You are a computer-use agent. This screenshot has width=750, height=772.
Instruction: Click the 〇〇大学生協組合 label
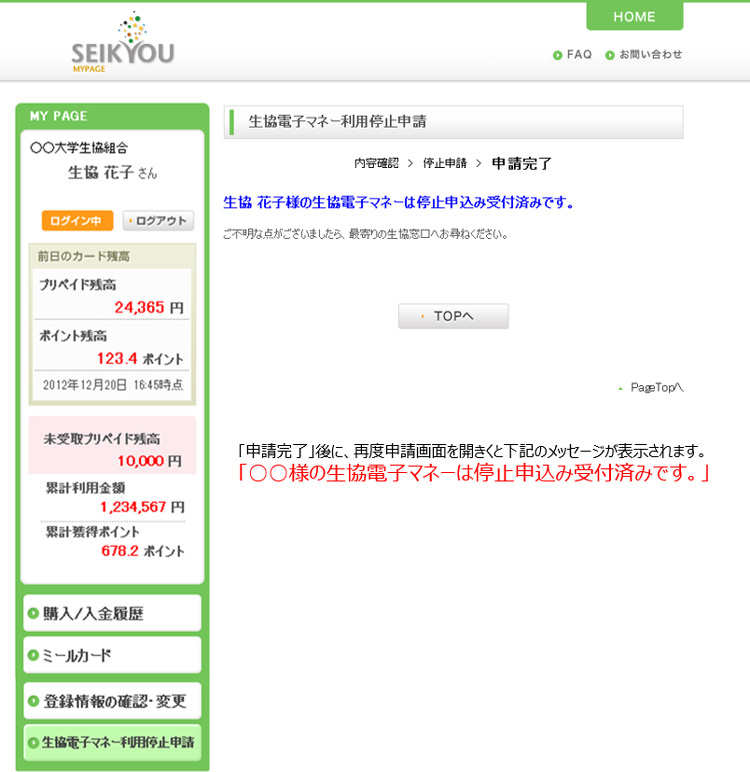[x=79, y=148]
